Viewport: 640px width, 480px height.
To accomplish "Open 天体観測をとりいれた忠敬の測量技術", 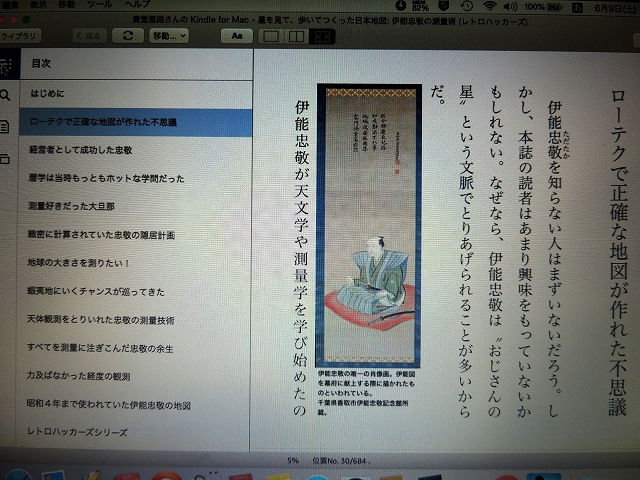I will point(133,320).
